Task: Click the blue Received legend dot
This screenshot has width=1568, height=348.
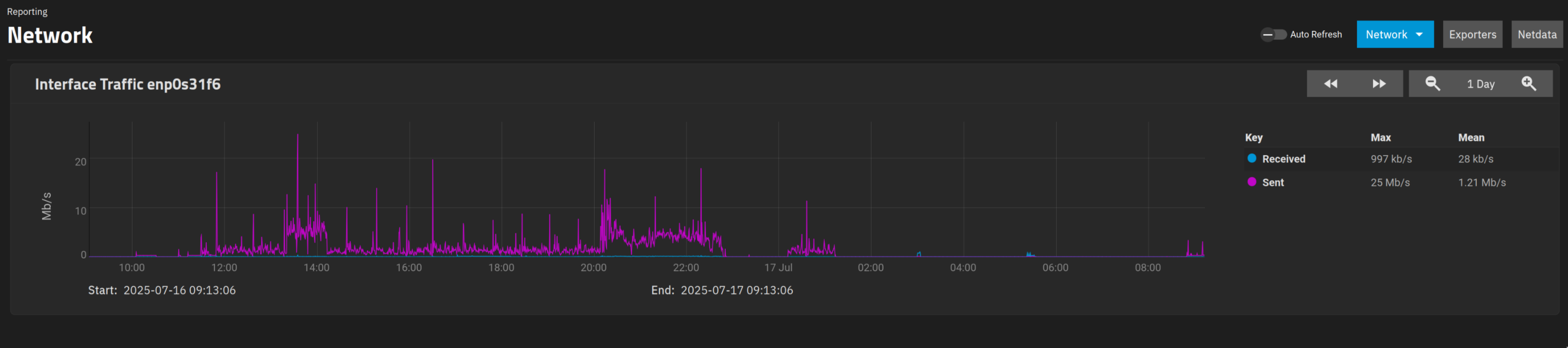Action: coord(1252,158)
